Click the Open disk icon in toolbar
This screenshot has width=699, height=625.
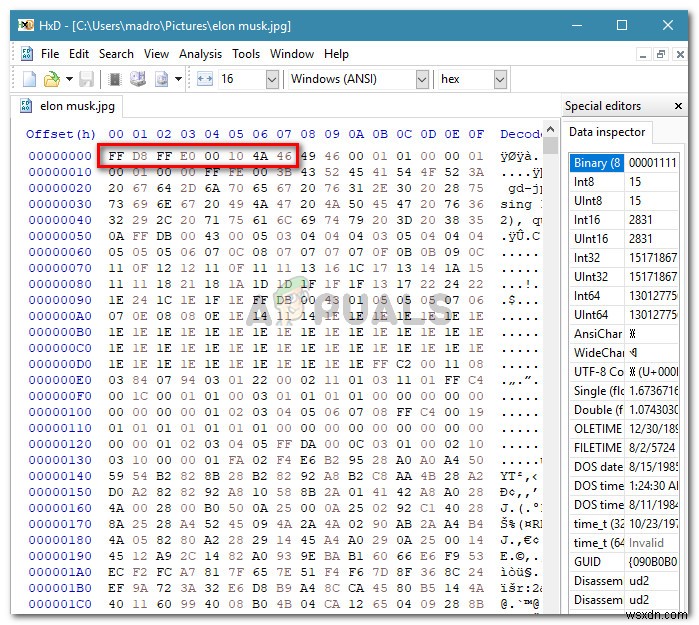tap(138, 79)
